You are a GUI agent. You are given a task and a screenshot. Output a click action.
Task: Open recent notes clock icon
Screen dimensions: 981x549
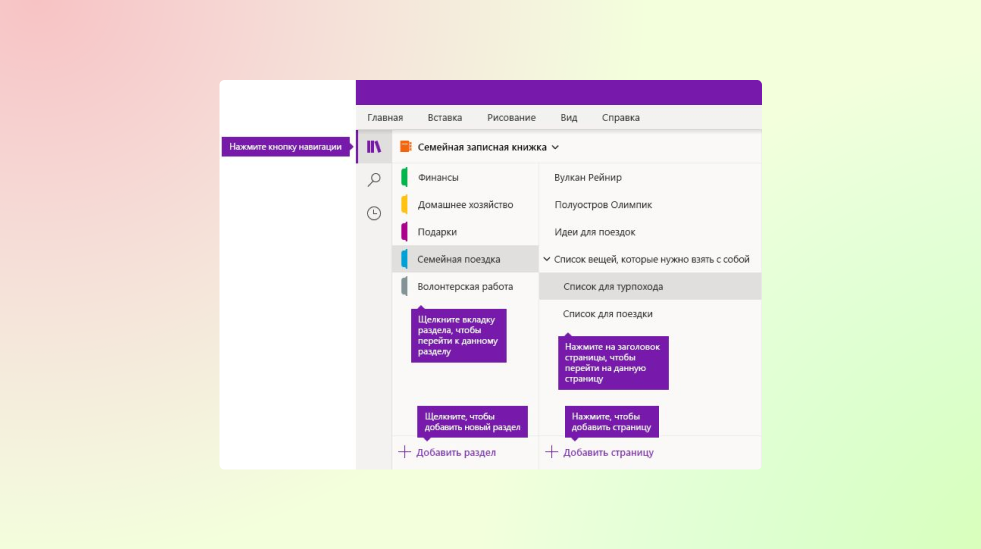[374, 213]
